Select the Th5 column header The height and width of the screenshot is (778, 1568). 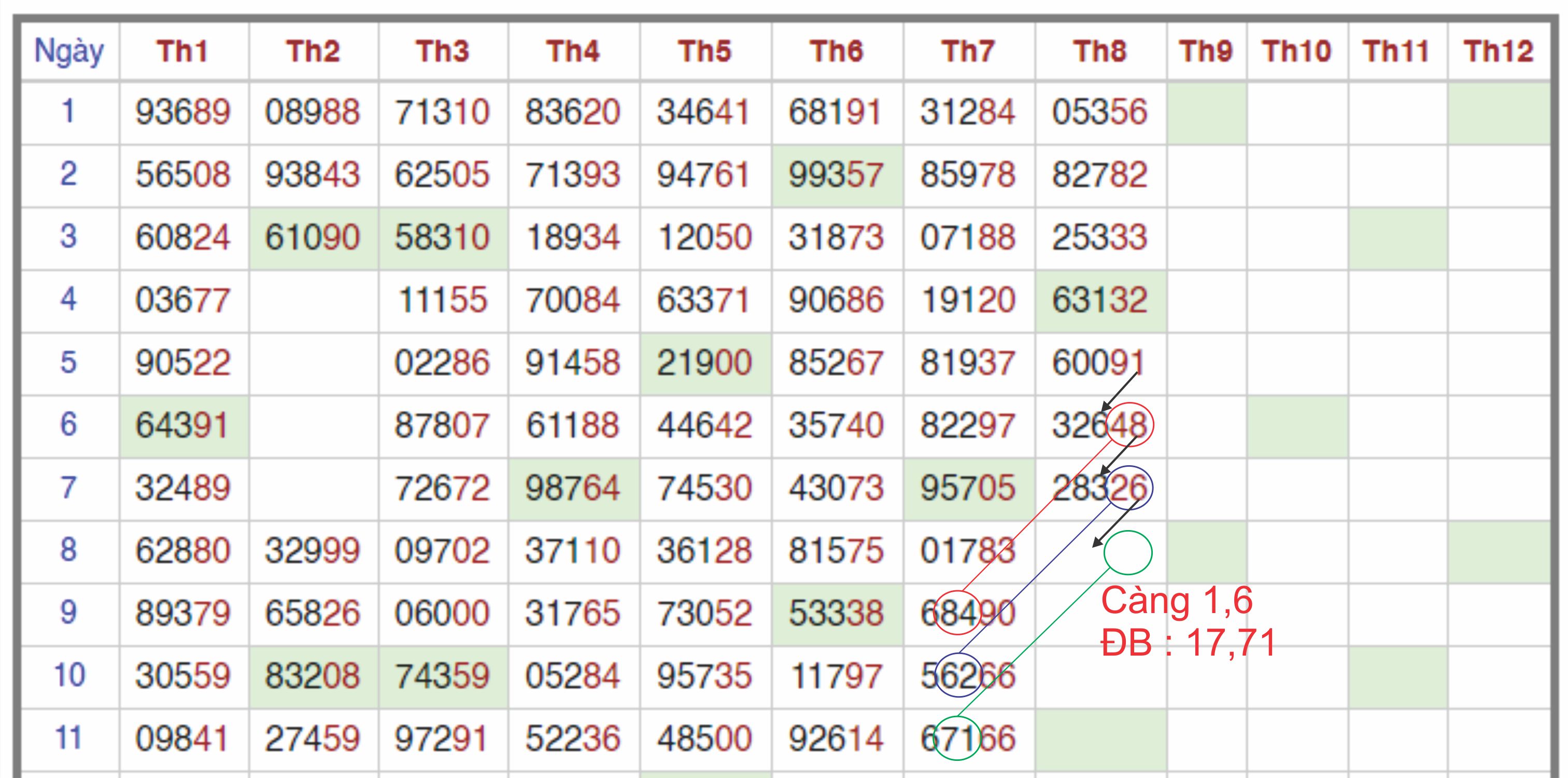pyautogui.click(x=704, y=51)
